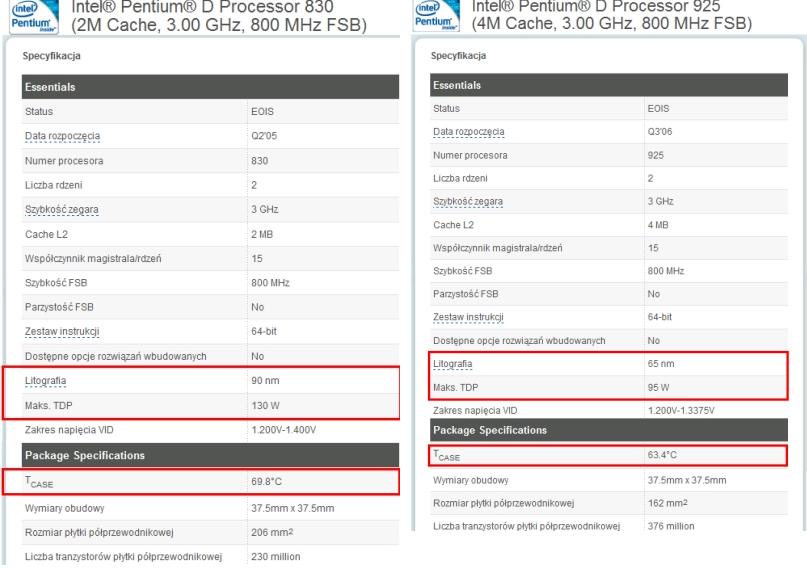
Task: Select the '162 mm2' die size value
Action: [668, 503]
